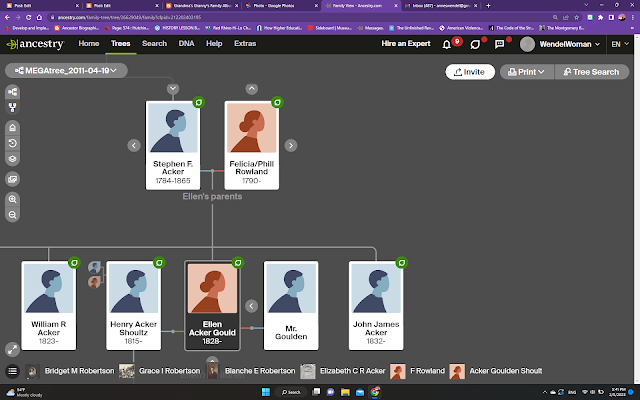
Task: Open the Extras menu
Action: [245, 43]
